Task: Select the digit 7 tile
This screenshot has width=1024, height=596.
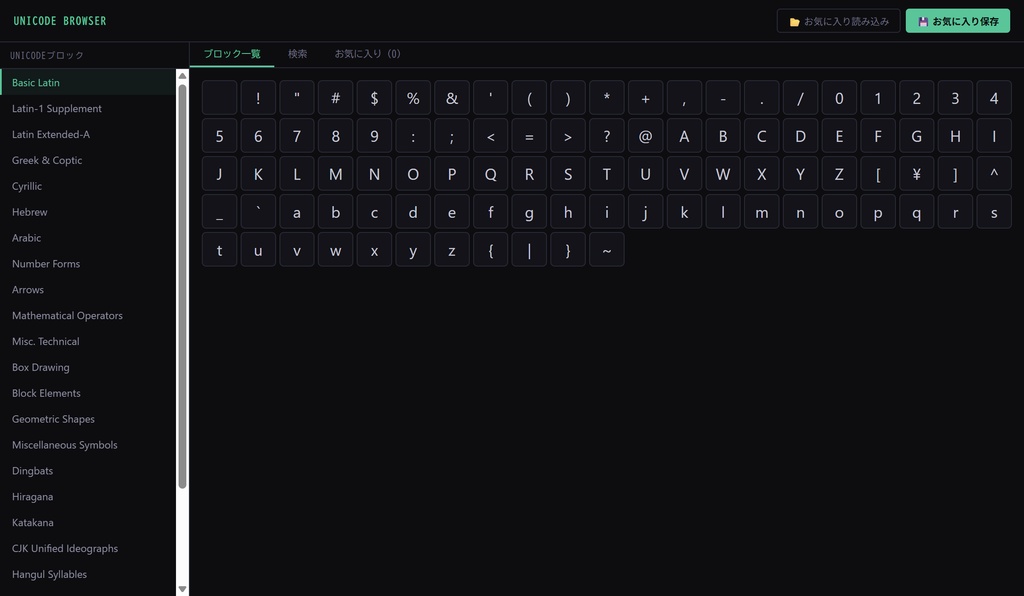Action: tap(296, 136)
